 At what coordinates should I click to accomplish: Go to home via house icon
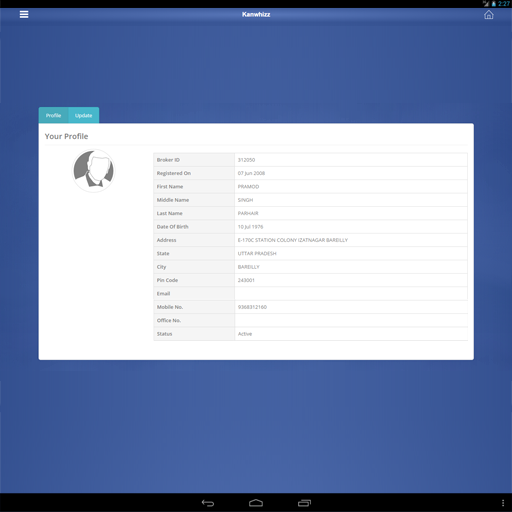(488, 15)
